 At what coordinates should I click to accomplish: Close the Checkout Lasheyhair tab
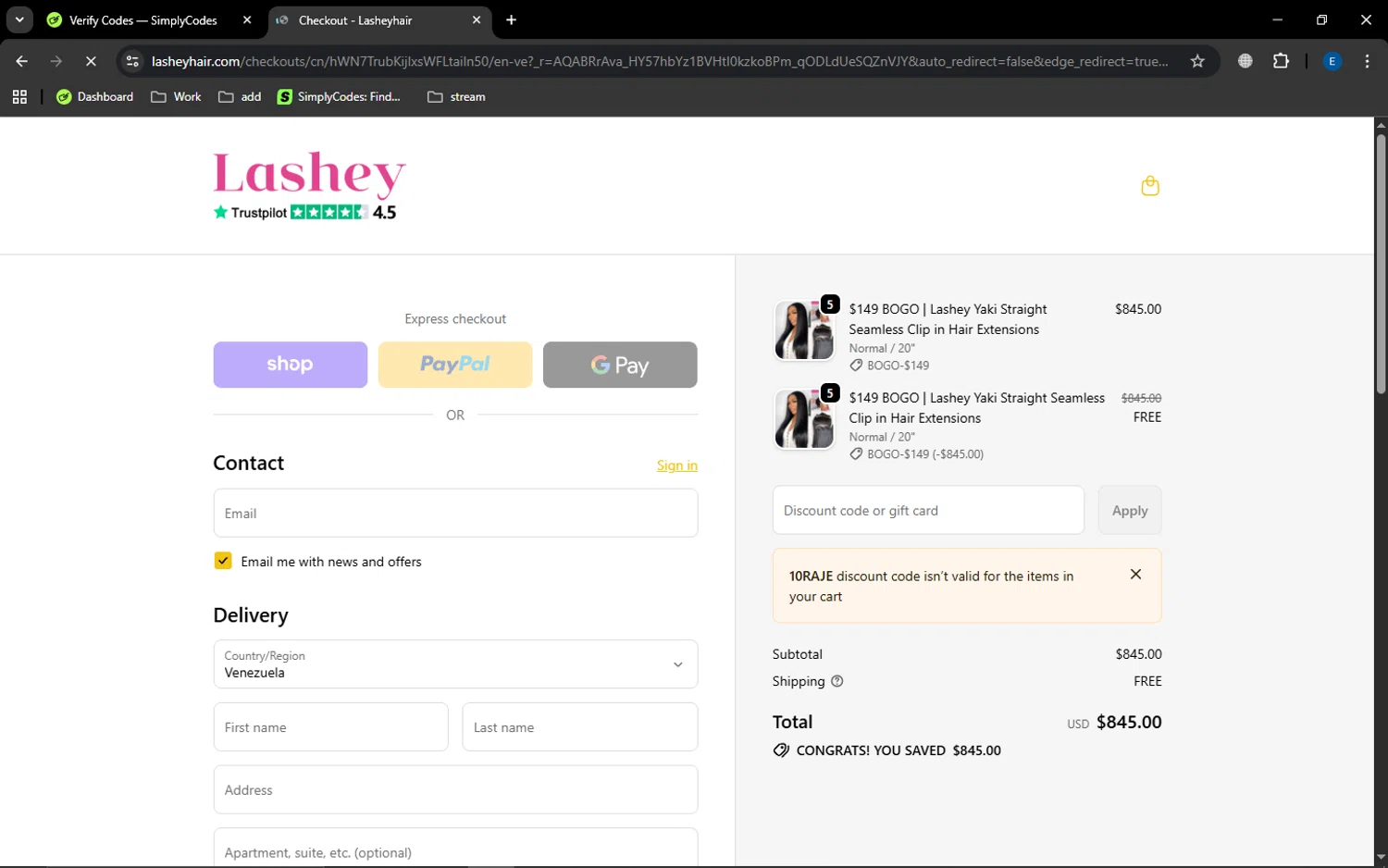coord(477,19)
